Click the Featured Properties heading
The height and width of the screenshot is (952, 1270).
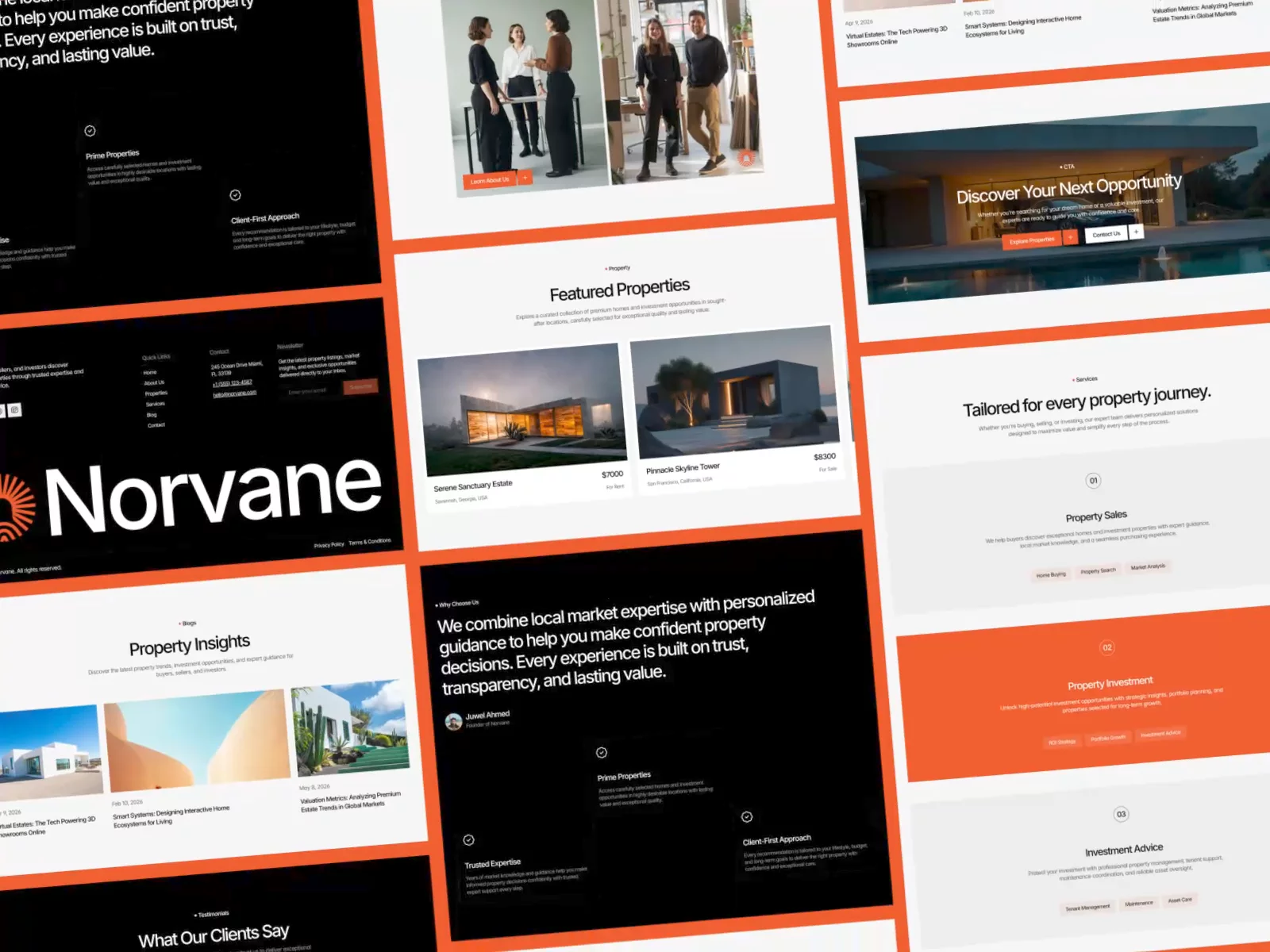coord(620,290)
